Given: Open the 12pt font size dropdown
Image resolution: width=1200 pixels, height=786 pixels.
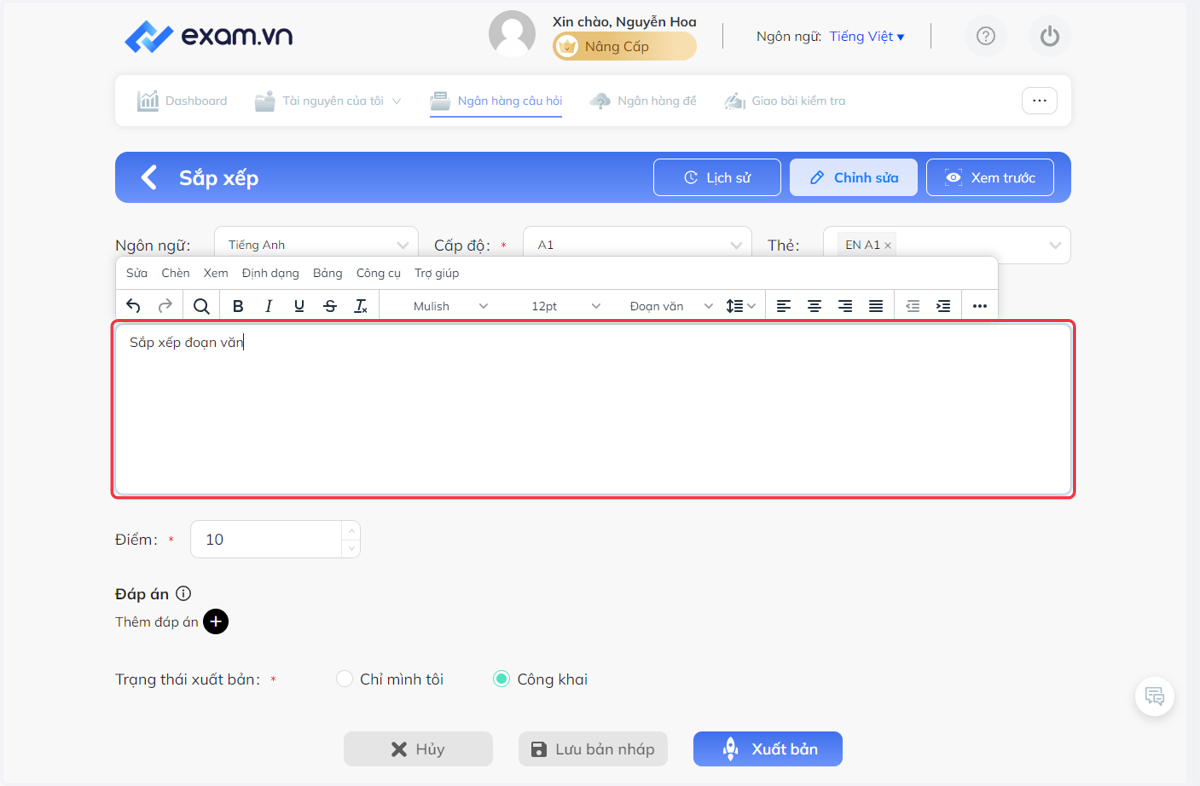Looking at the screenshot, I should coord(565,306).
